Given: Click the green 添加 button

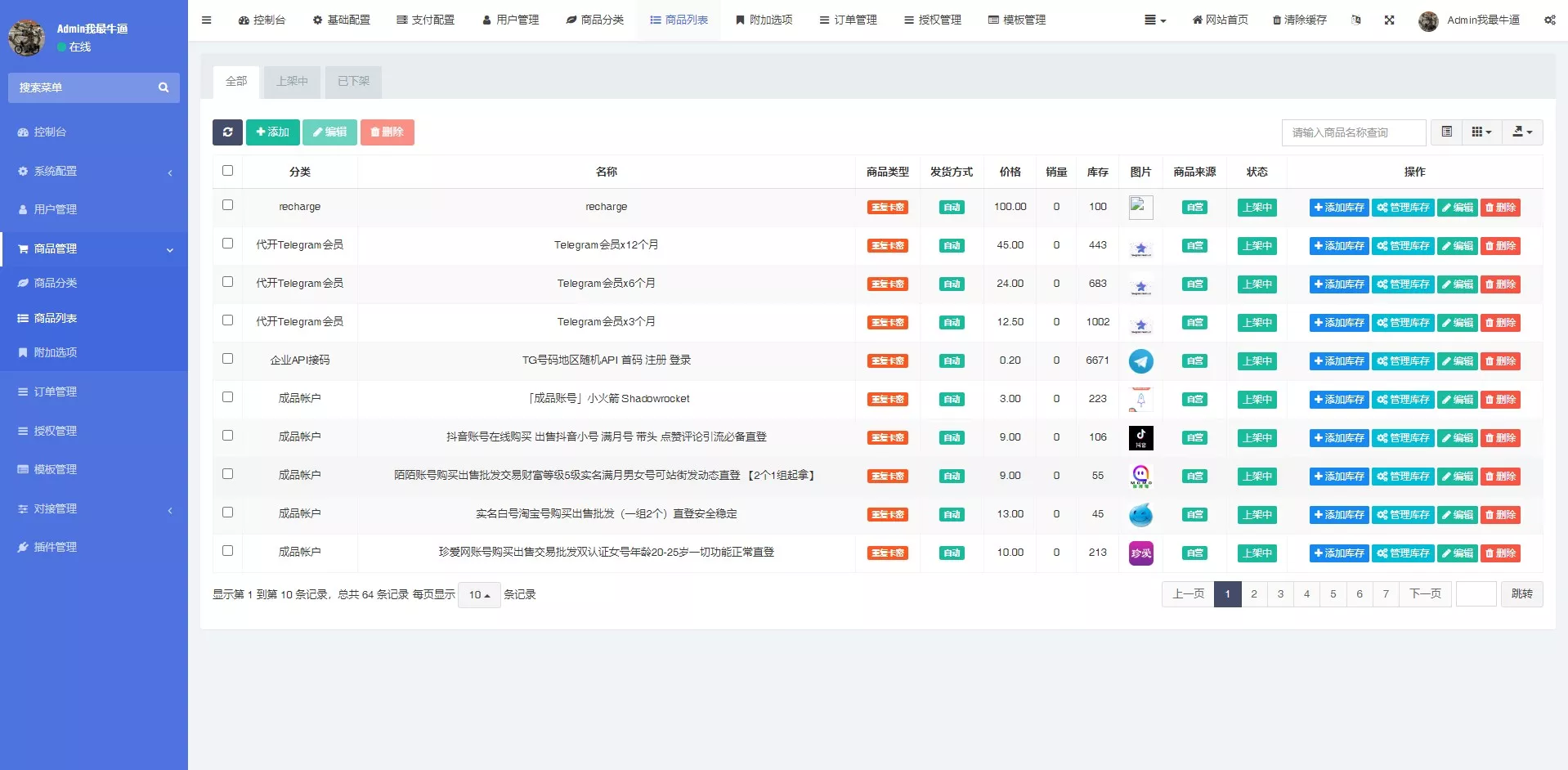Looking at the screenshot, I should click(x=272, y=132).
